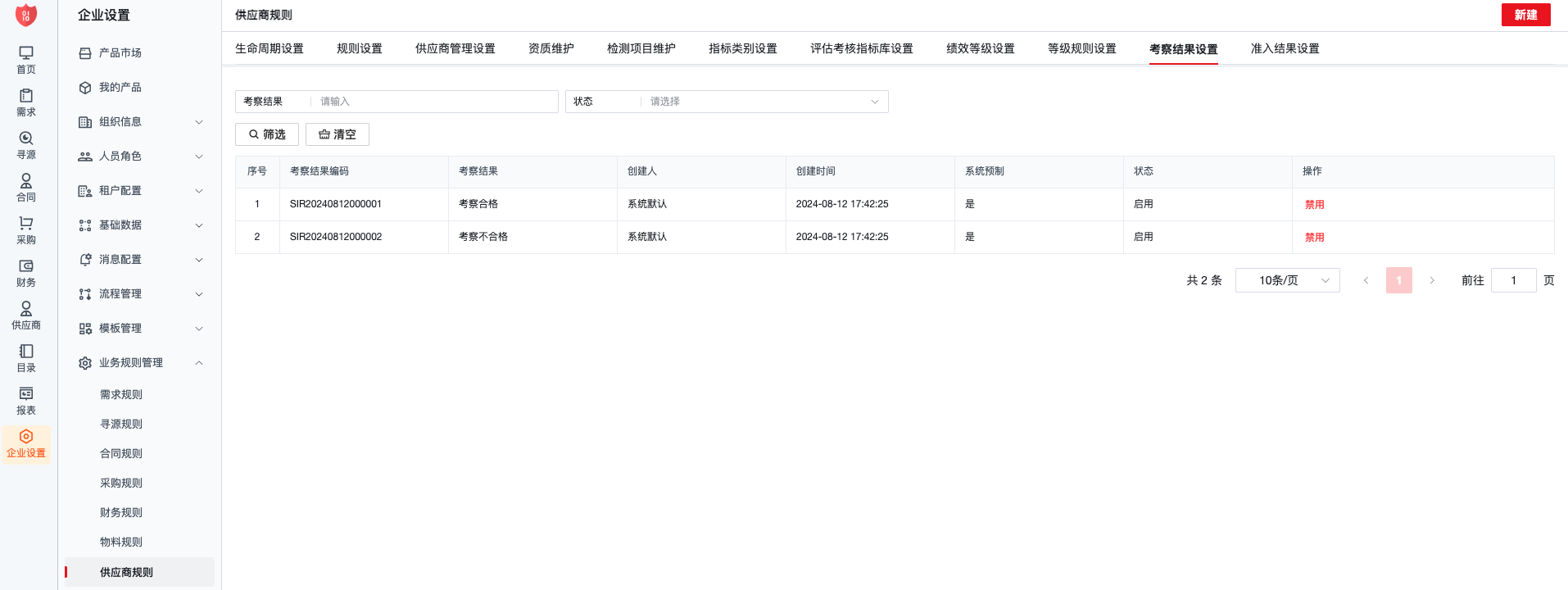Image resolution: width=1568 pixels, height=590 pixels.
Task: Click the 模板管理 icon
Action: coord(85,329)
